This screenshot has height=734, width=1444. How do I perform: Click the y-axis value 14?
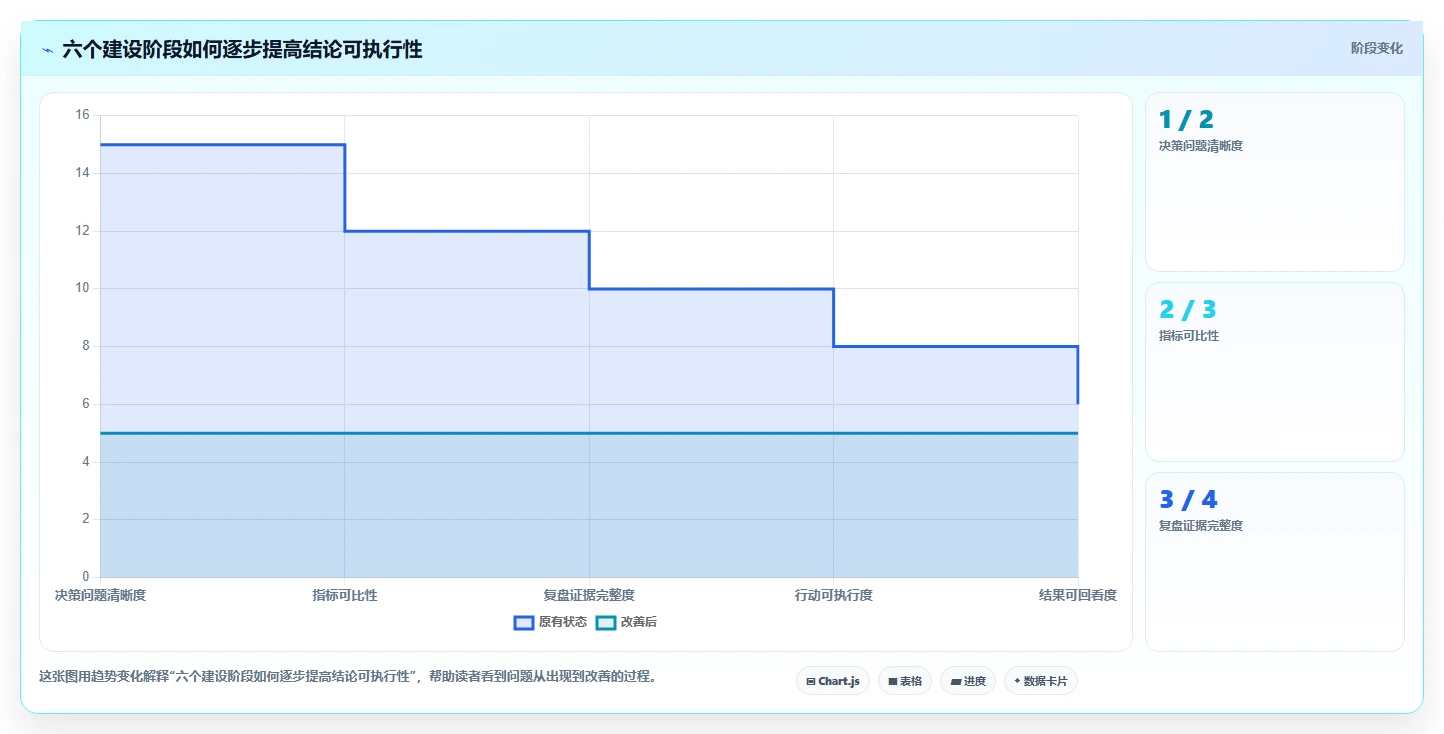point(83,173)
